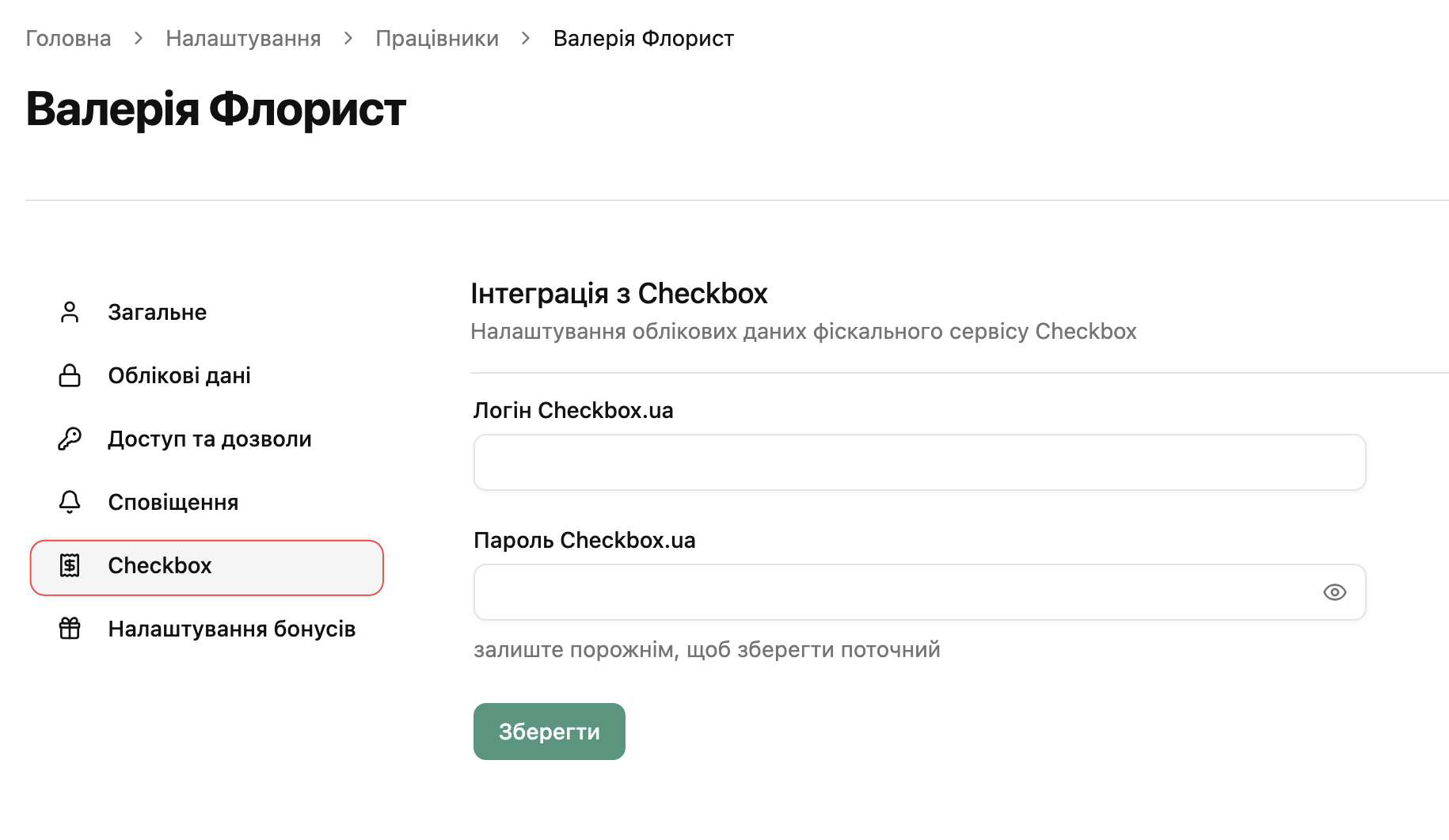
Task: Focus the Логін Checkbox.ua input field
Action: (x=919, y=462)
